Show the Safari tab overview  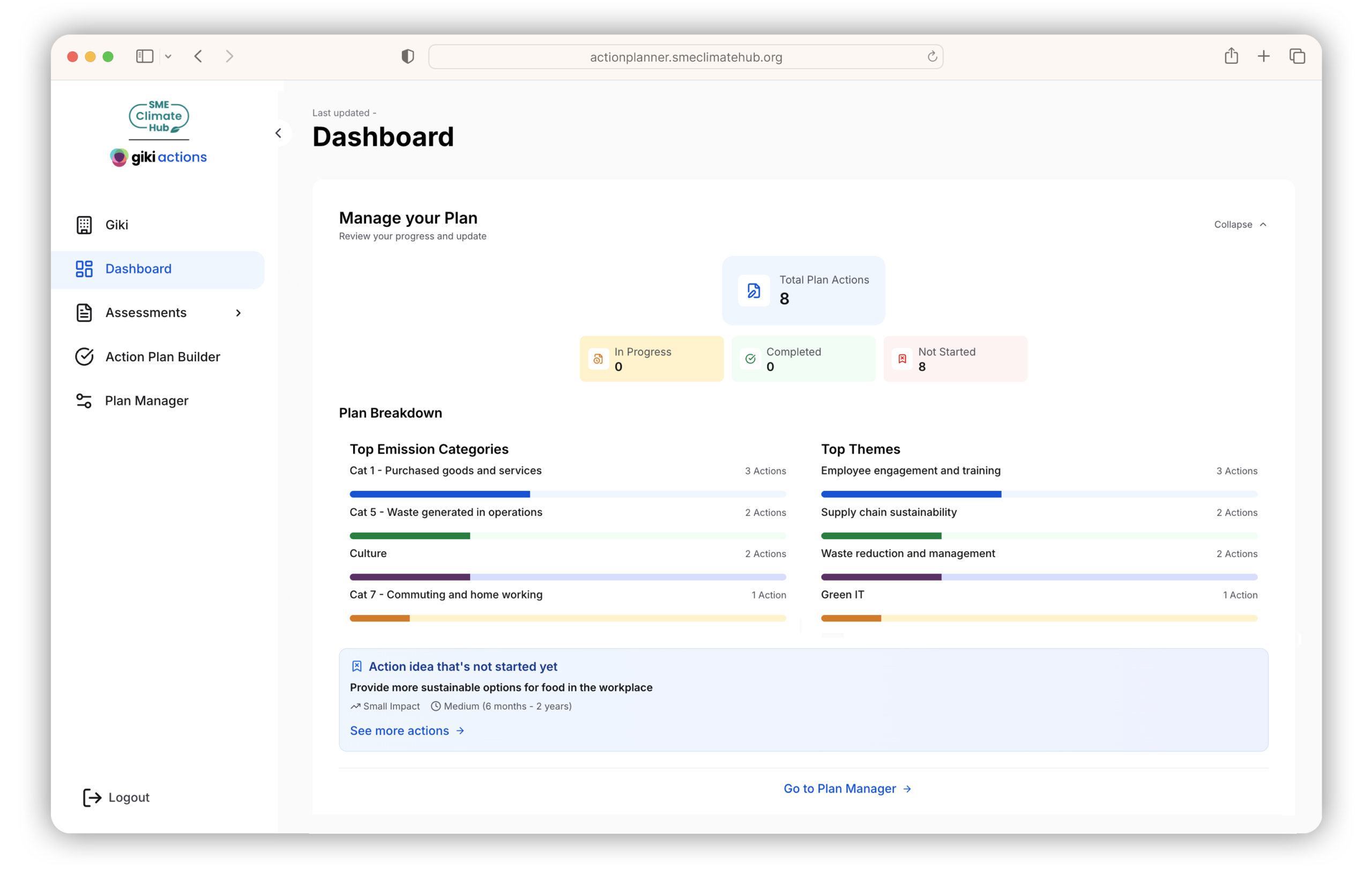tap(1296, 56)
